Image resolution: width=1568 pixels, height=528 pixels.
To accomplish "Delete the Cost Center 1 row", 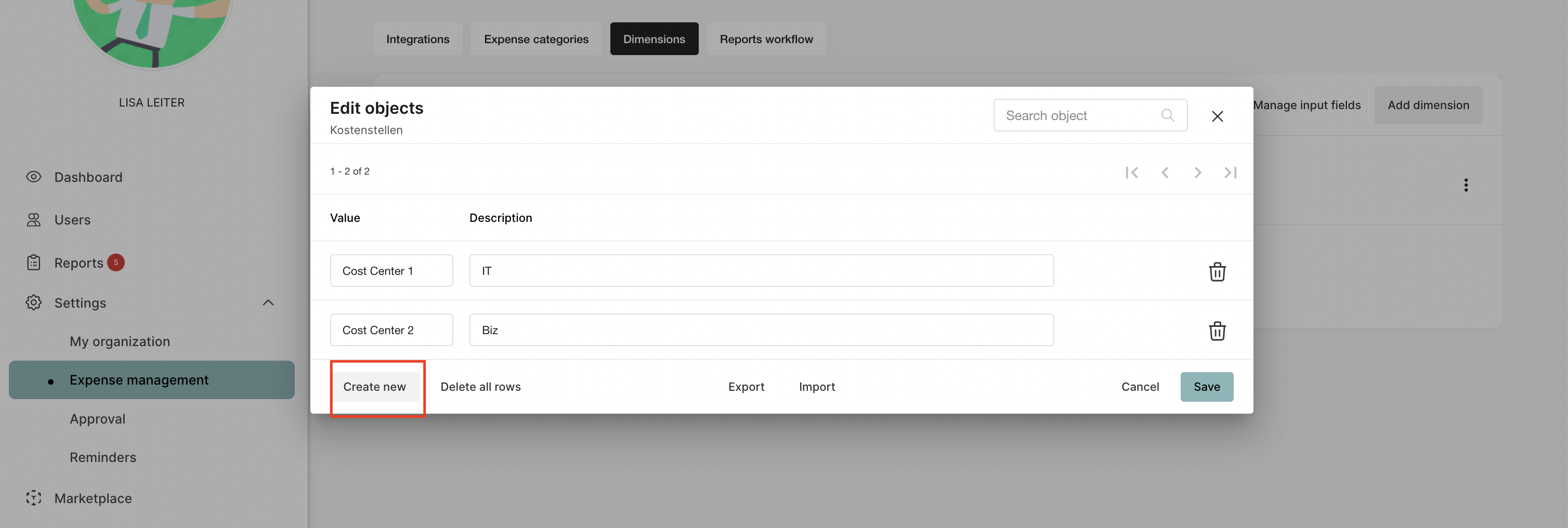I will coord(1216,271).
